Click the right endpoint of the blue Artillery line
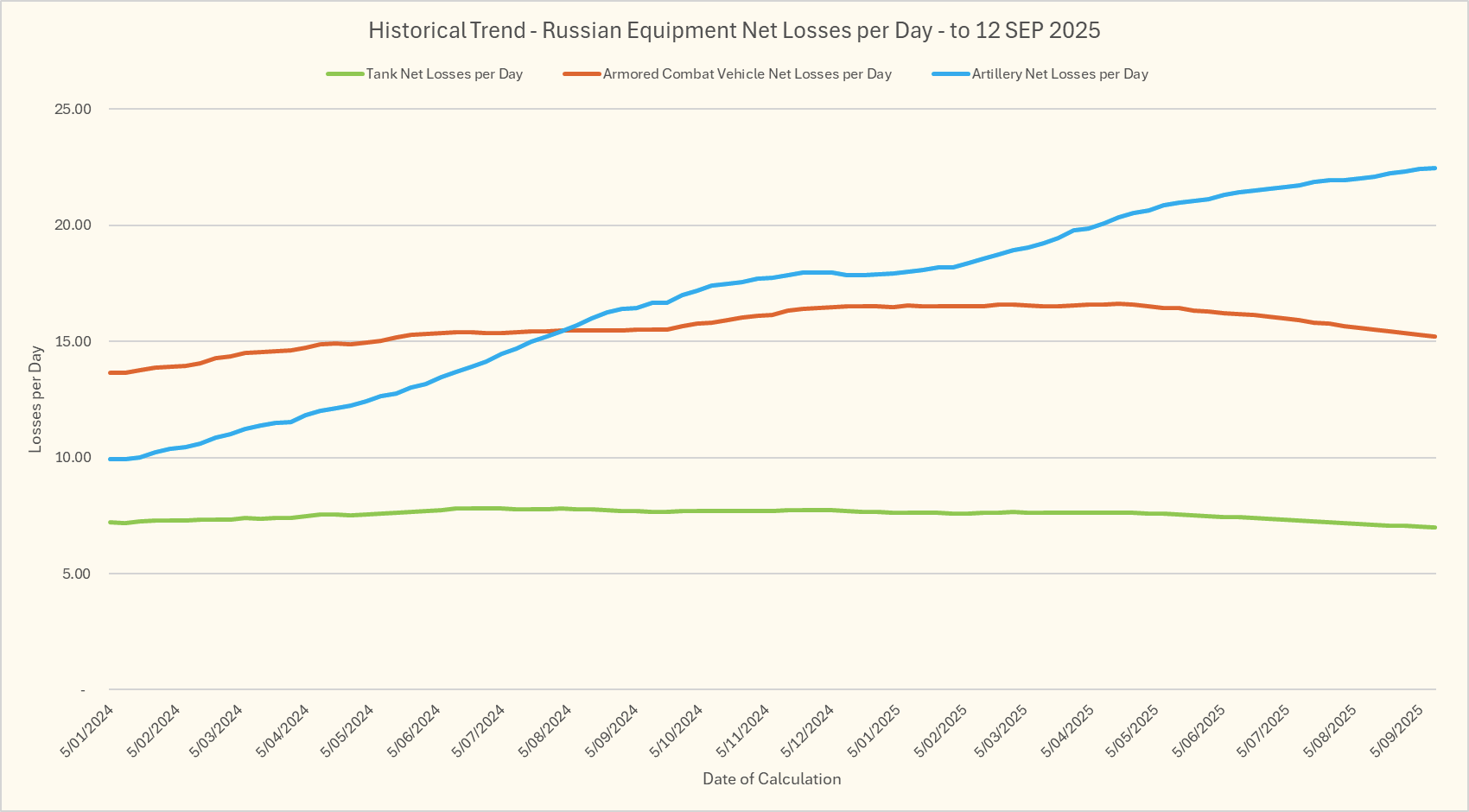The image size is (1469, 812). [1435, 168]
